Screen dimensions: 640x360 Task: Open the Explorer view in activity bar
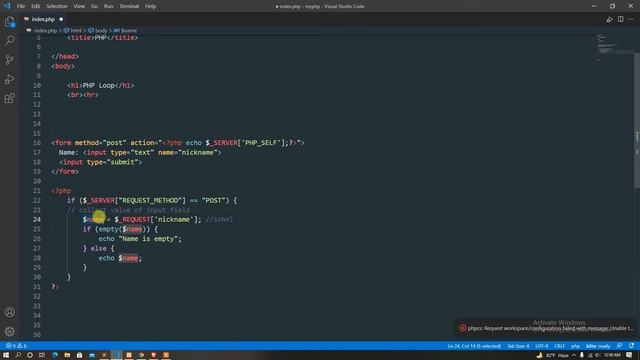[9, 22]
